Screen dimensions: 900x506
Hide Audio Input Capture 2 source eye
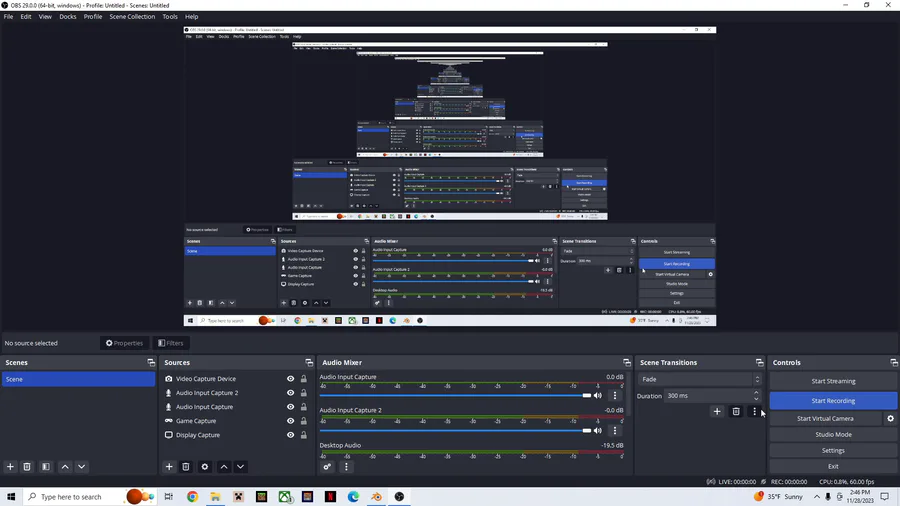[x=290, y=393]
